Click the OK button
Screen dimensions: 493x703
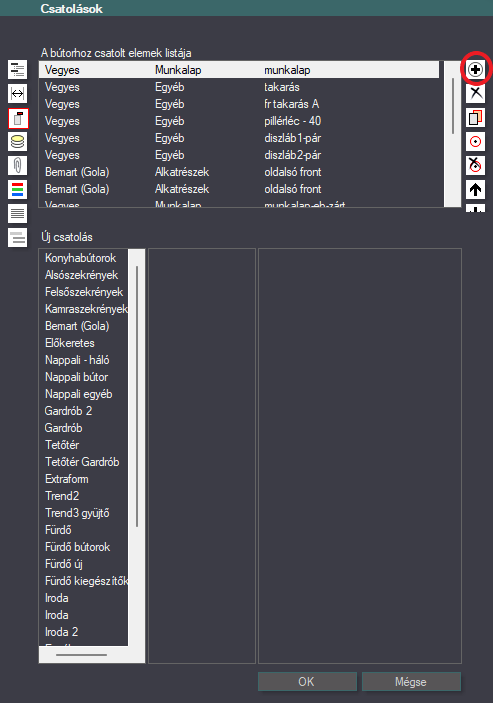coord(307,681)
